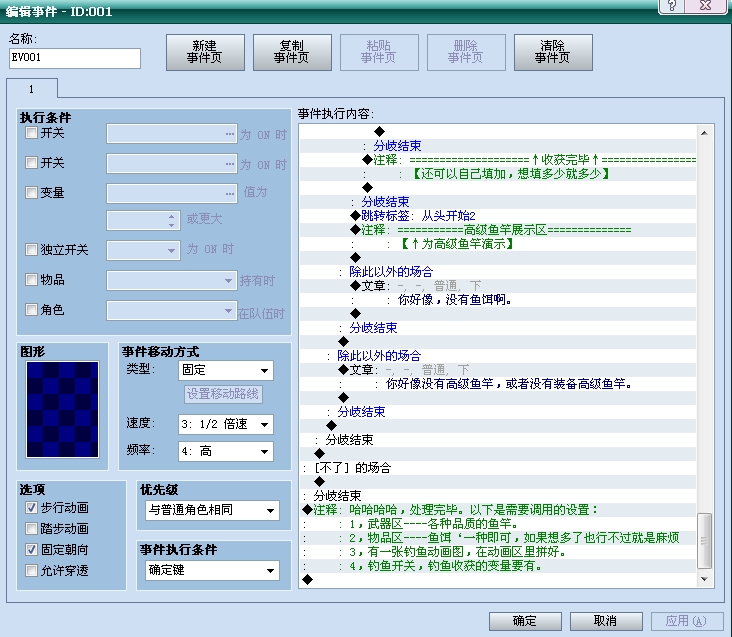The image size is (732, 637).
Task: Select the line 你好像，没有鱼饵啊。
Action: pyautogui.click(x=498, y=300)
